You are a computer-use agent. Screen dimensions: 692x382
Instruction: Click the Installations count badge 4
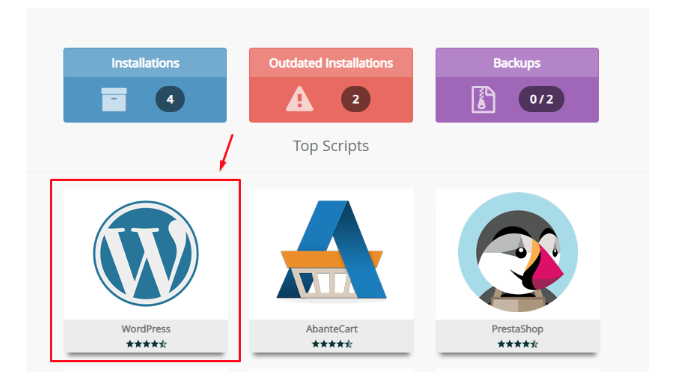[170, 99]
